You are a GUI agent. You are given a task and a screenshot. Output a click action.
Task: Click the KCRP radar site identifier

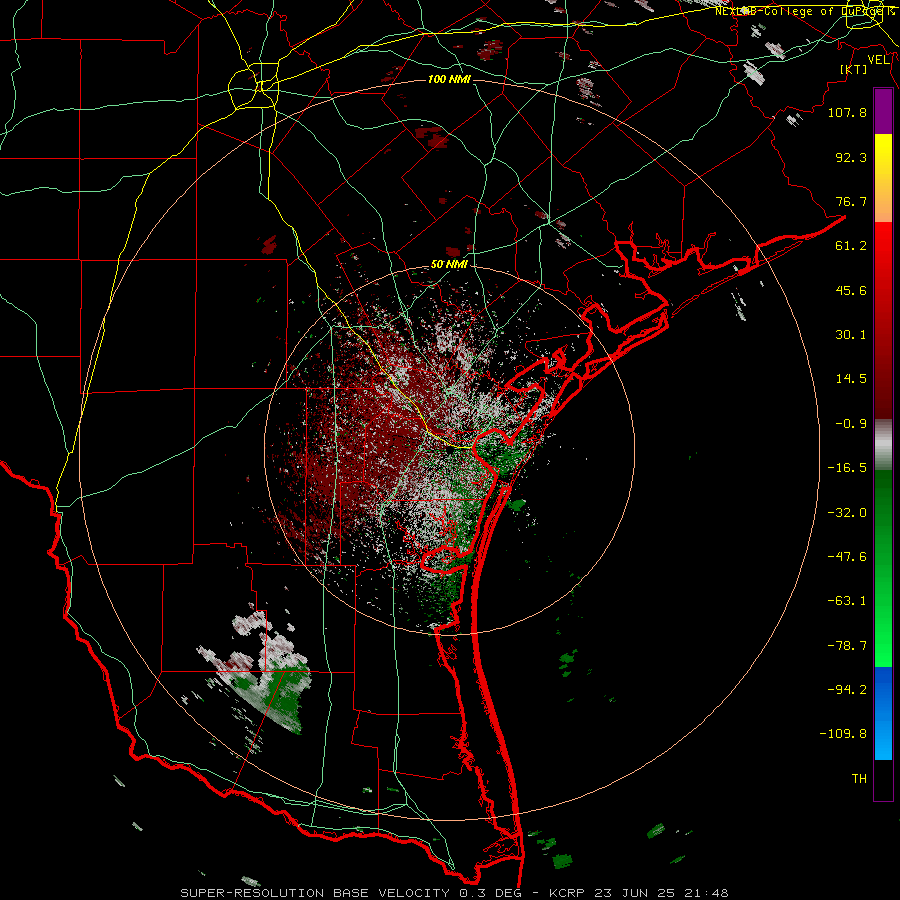pyautogui.click(x=567, y=893)
